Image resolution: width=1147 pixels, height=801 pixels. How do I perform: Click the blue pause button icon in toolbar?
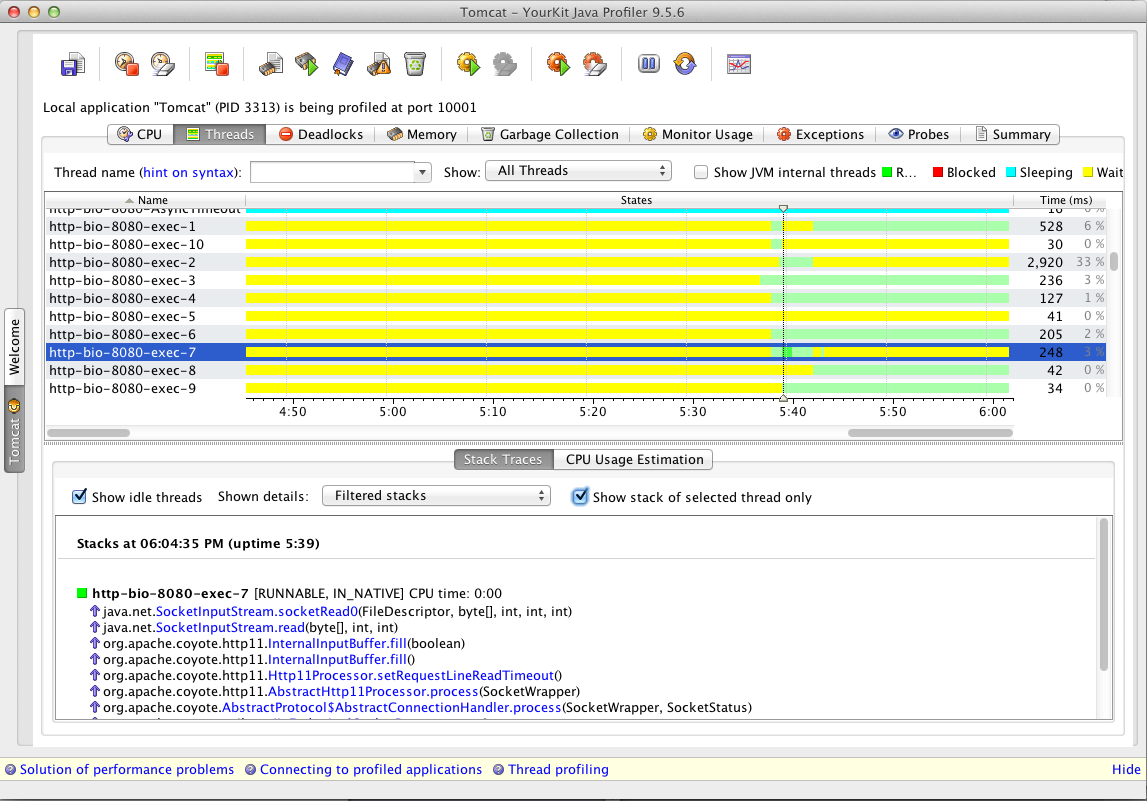click(x=649, y=65)
